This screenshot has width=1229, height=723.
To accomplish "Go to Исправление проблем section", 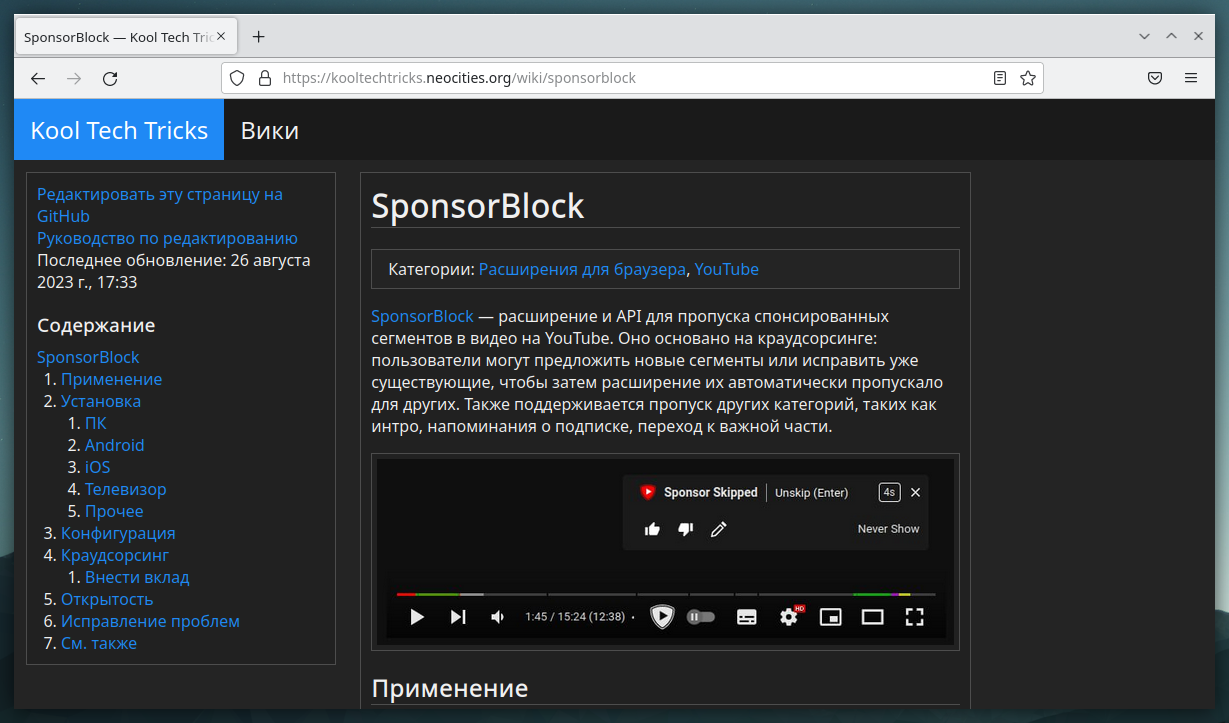I will (x=150, y=621).
